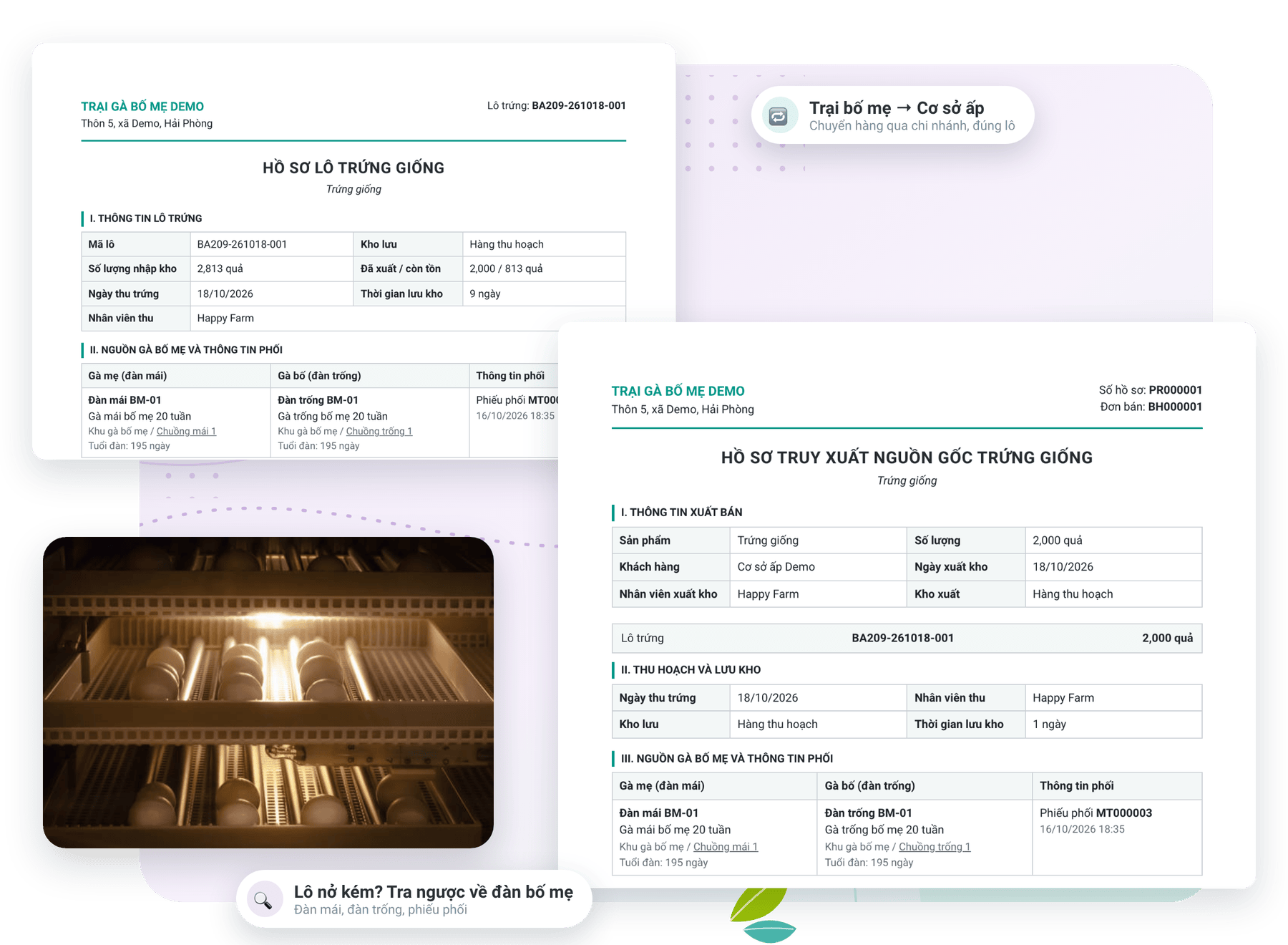Open Chuồng mái 1 link in Hồ sơ lô trứng giống
The image size is (1288, 945).
(x=186, y=431)
